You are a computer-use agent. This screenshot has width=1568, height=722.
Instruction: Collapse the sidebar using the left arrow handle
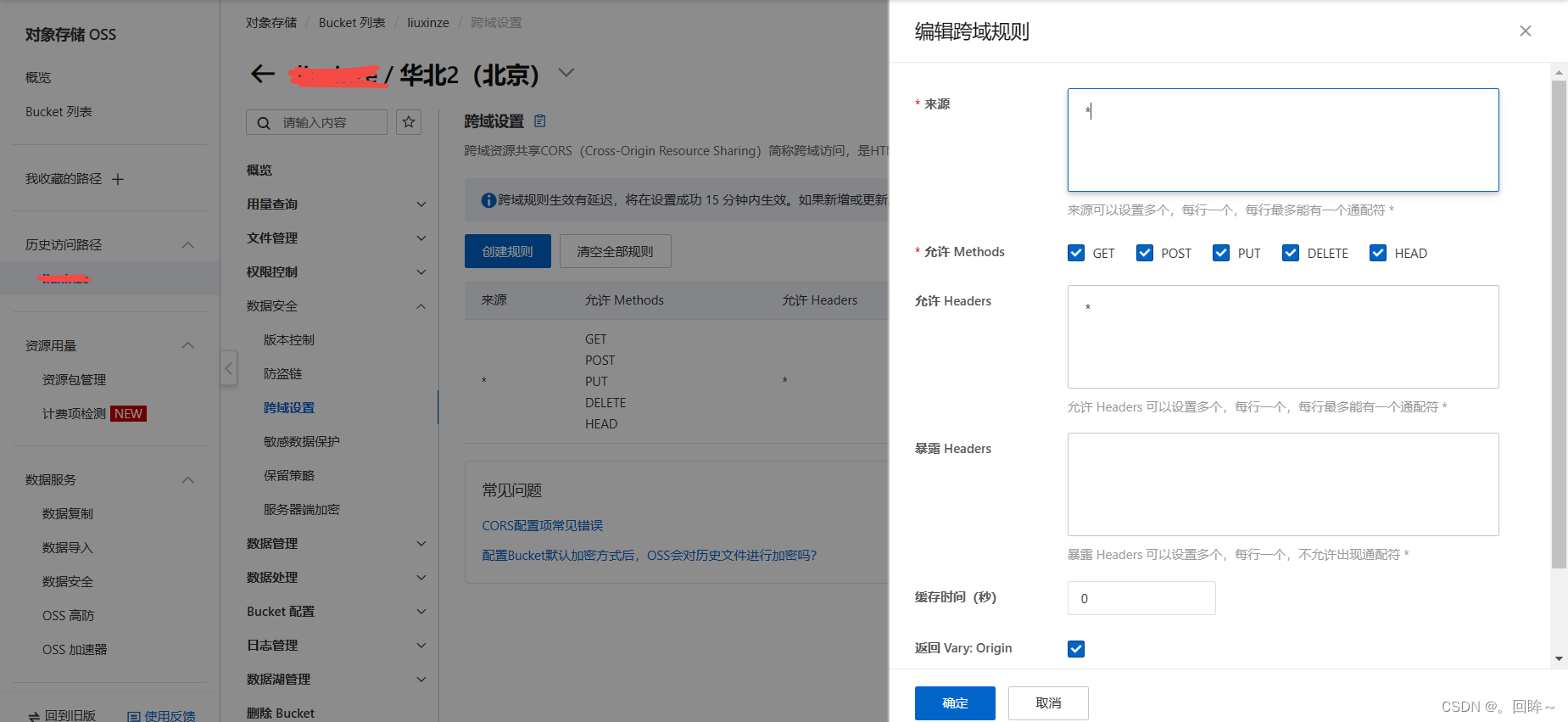(228, 368)
